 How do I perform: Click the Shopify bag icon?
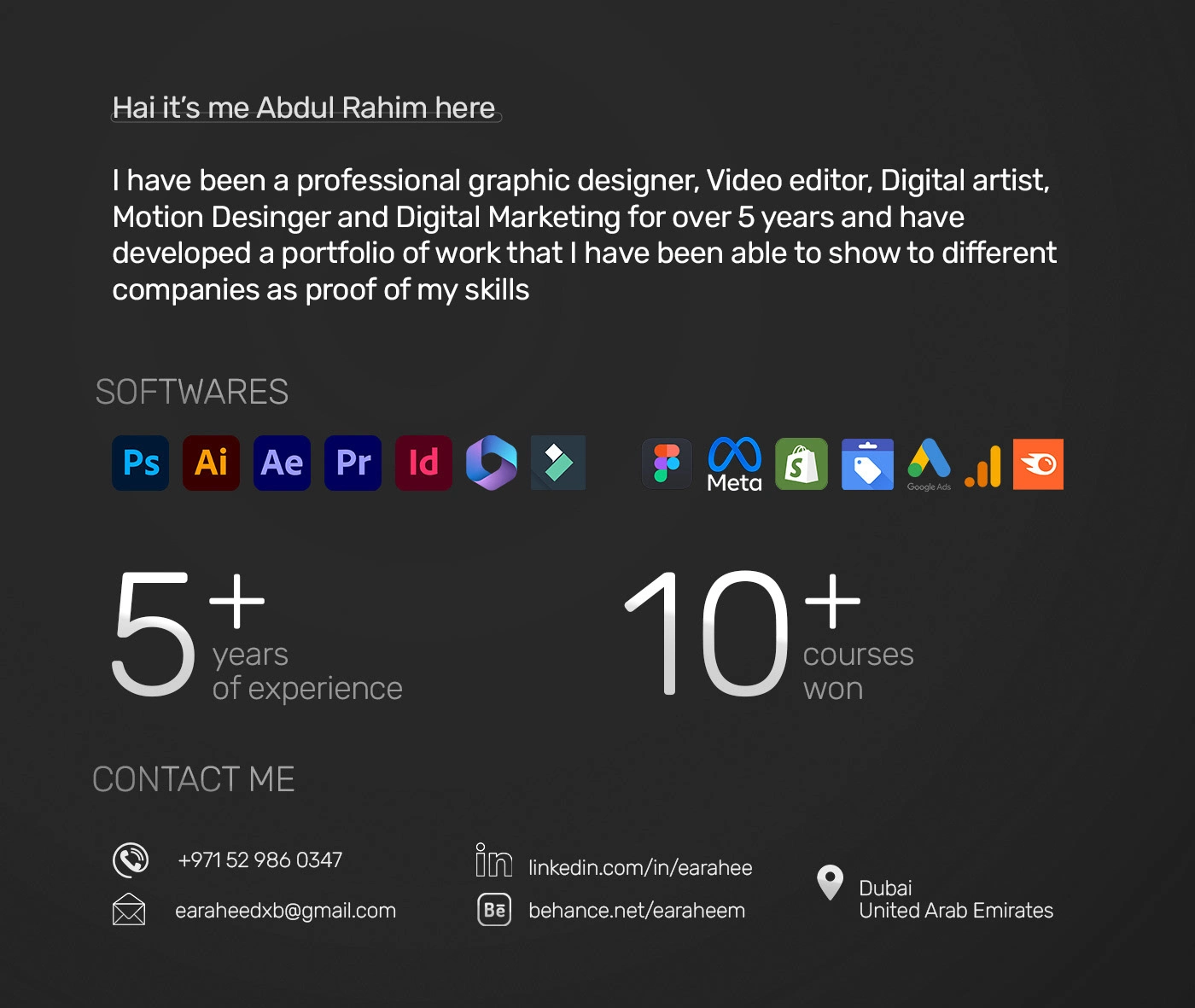(x=802, y=463)
